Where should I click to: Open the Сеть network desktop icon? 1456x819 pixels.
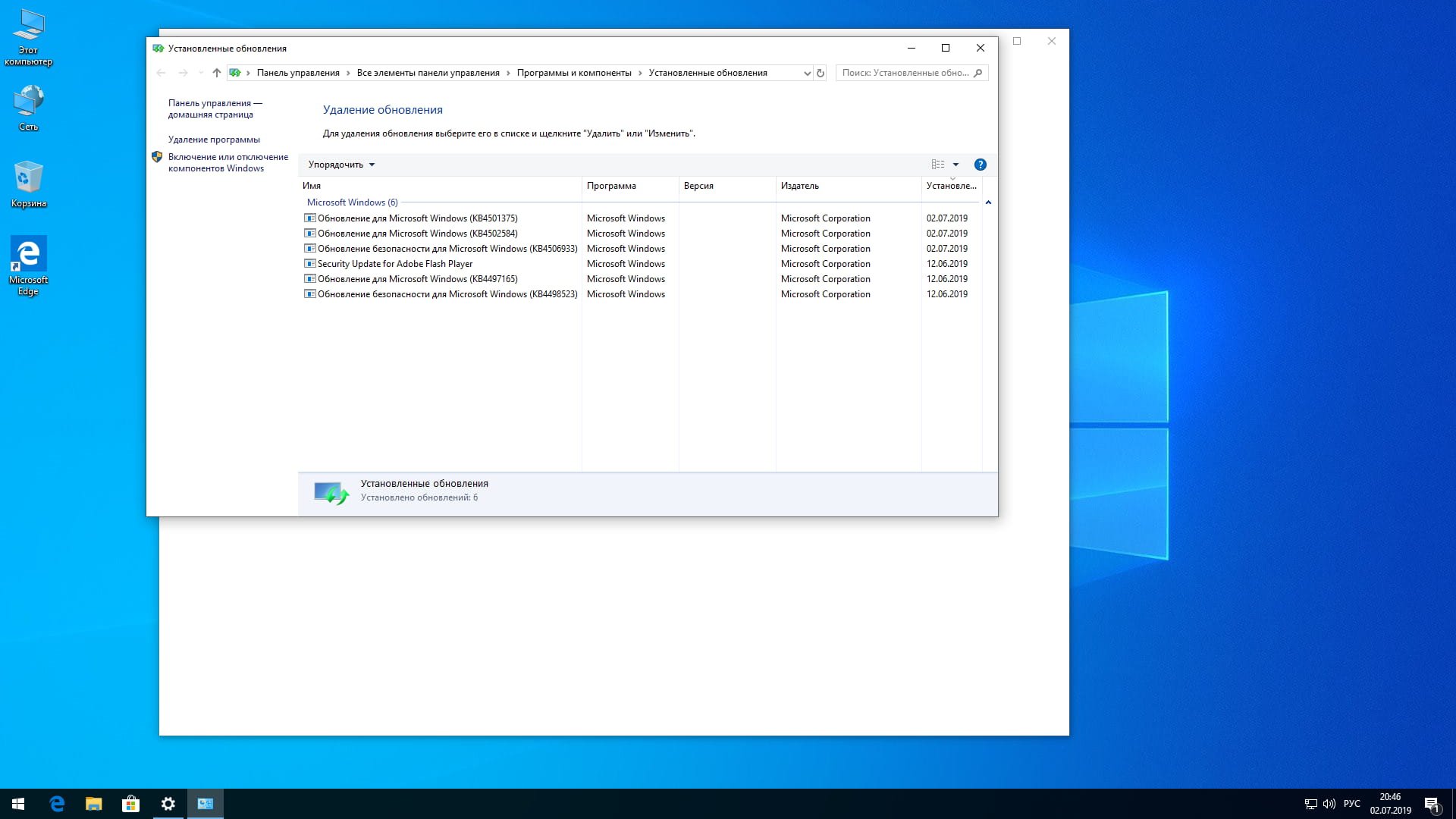[x=28, y=108]
